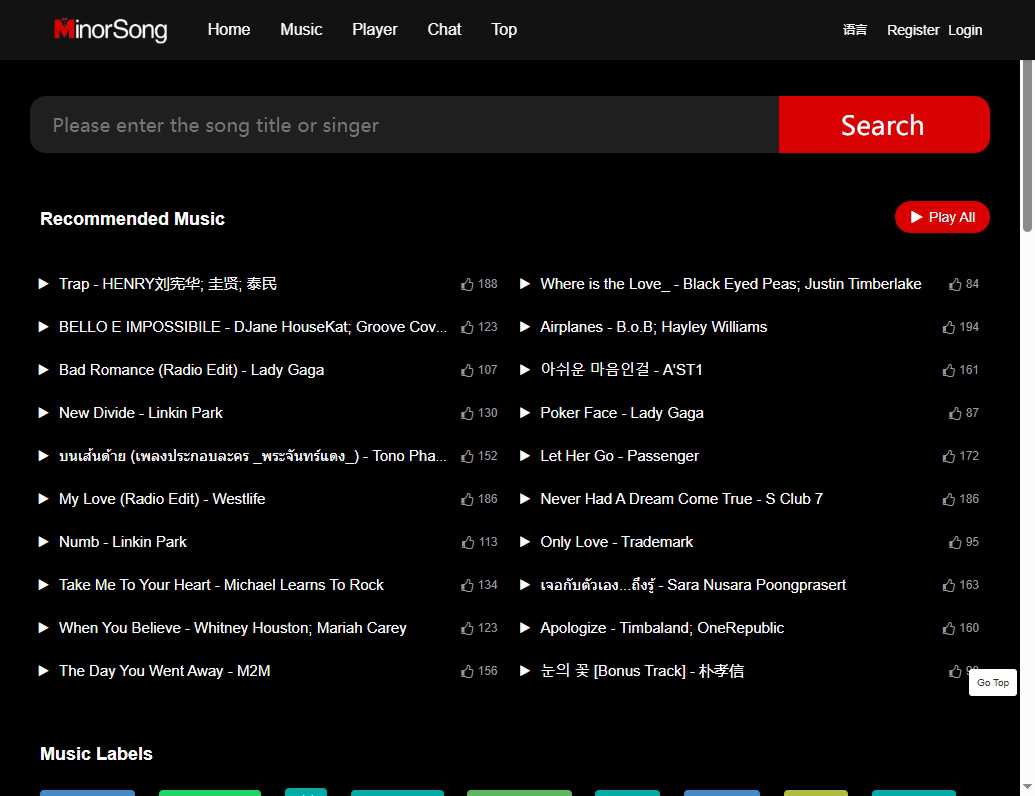Play the song Trap by HENRY
Screen dimensions: 1035x796
point(44,284)
